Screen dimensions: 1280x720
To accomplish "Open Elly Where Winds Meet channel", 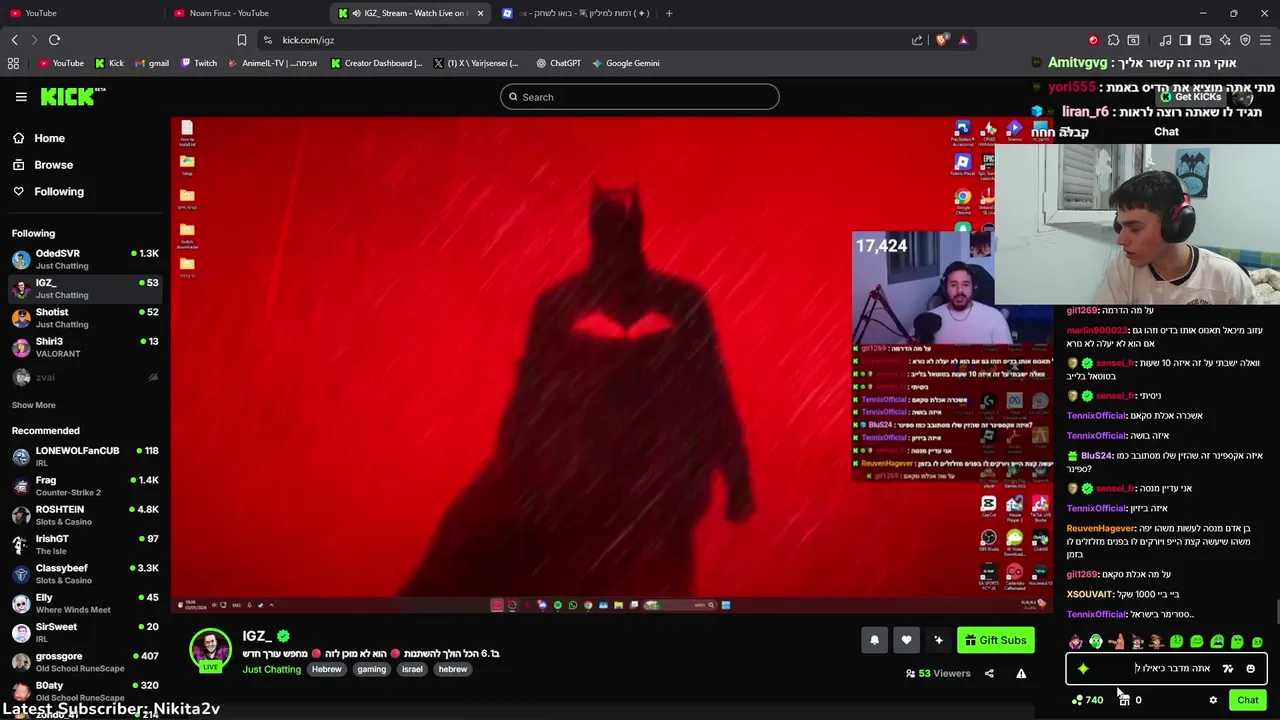I will tap(85, 603).
